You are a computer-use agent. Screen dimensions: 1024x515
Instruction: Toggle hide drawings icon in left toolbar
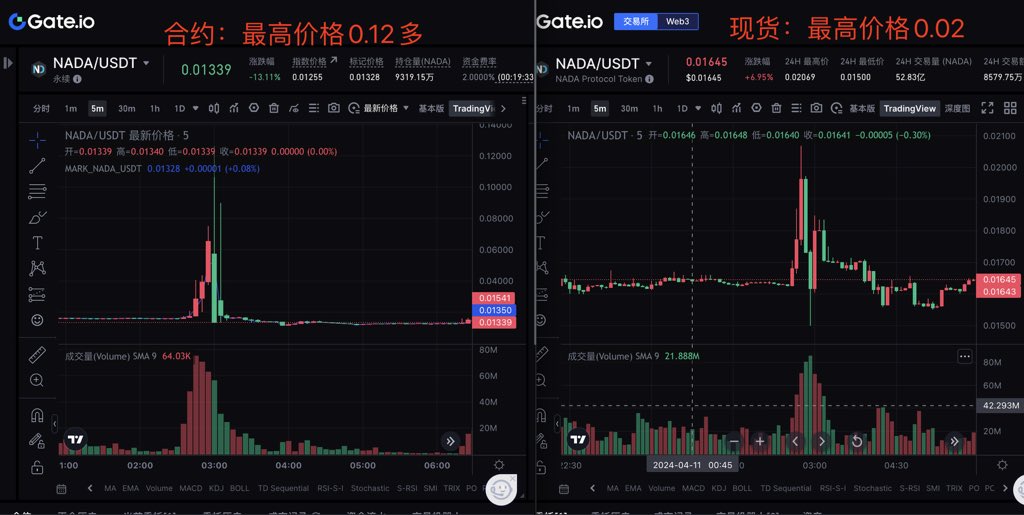pyautogui.click(x=294, y=108)
